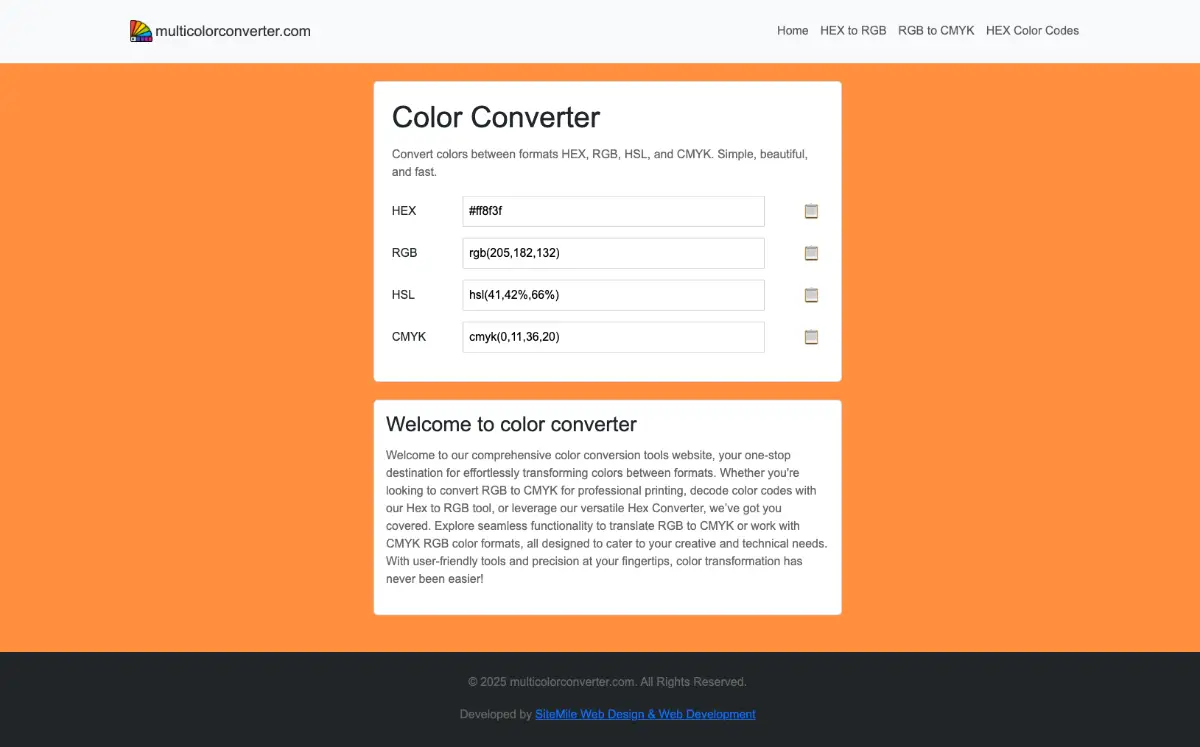Open the HEX Color Codes page
The height and width of the screenshot is (747, 1200).
point(1032,31)
